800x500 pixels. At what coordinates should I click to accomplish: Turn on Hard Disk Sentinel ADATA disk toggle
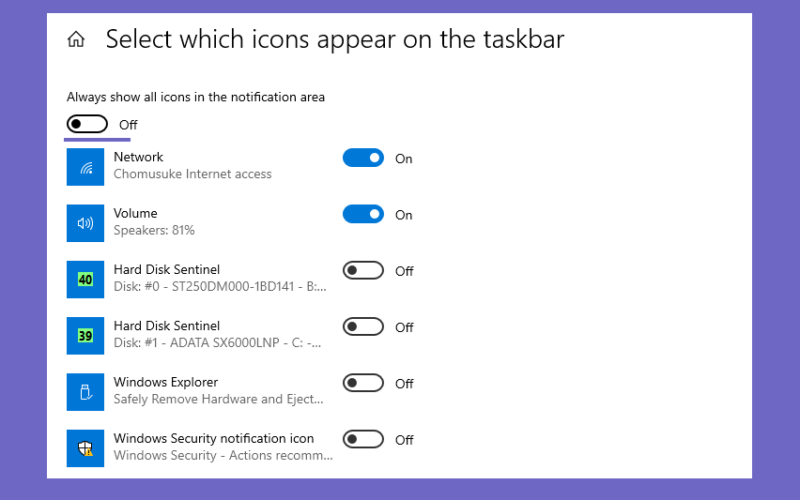pyautogui.click(x=363, y=327)
